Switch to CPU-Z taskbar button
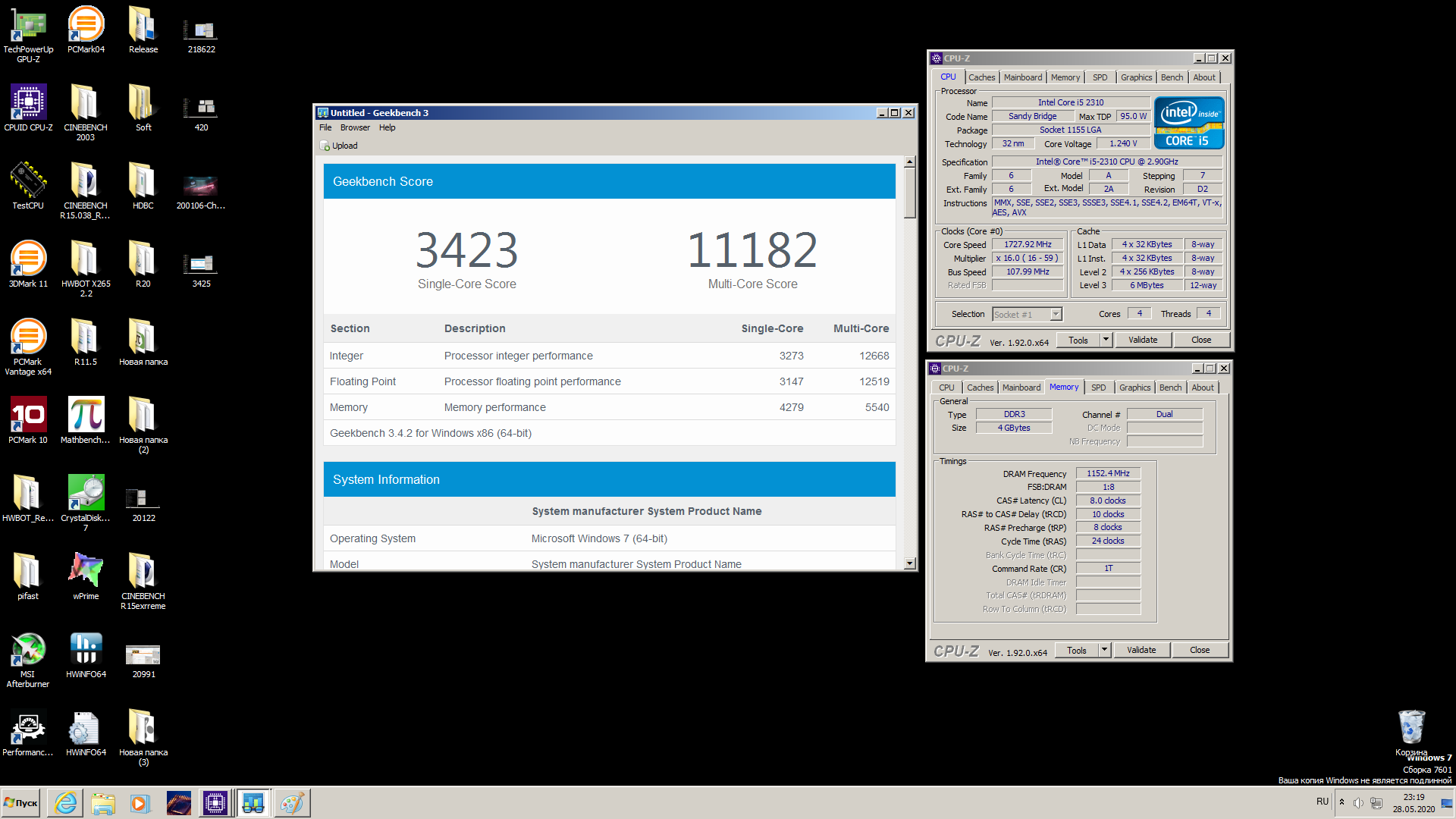This screenshot has height=819, width=1456. 215,803
